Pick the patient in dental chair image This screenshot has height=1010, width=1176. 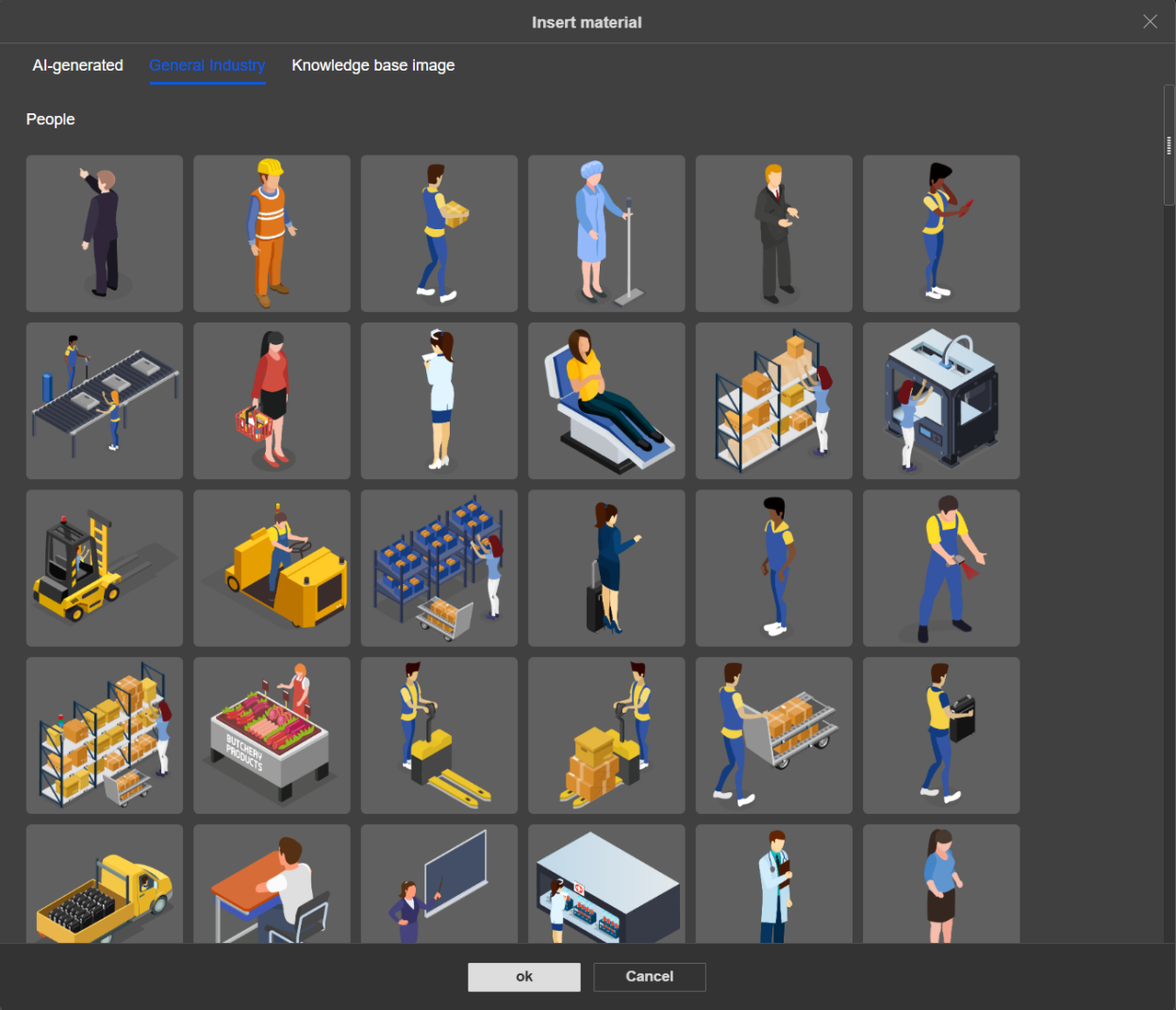point(606,401)
